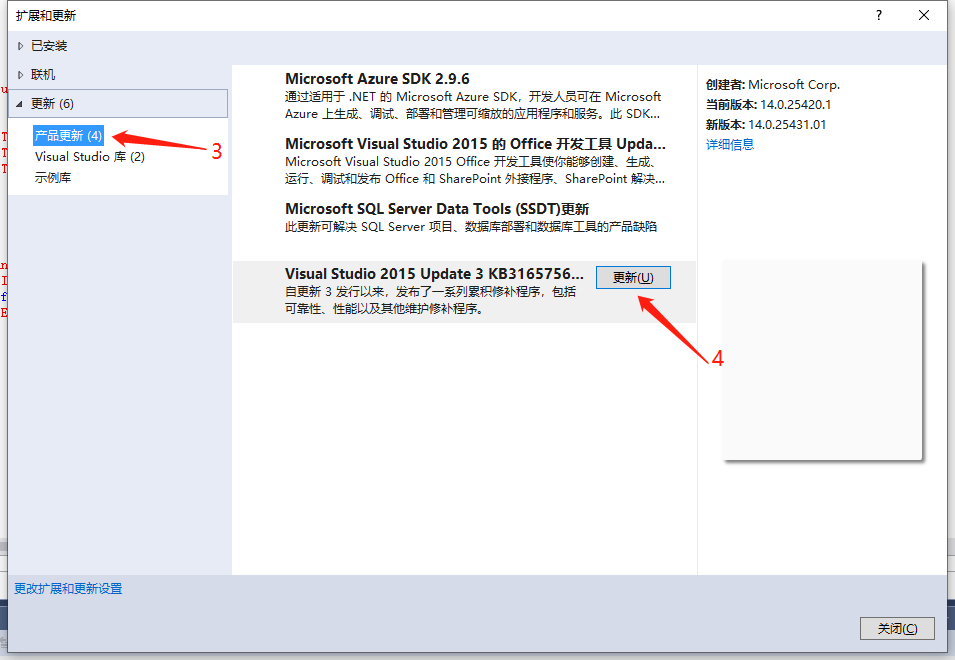The image size is (955, 660).
Task: Select Visual Studio 库 (2) item
Action: (x=90, y=156)
